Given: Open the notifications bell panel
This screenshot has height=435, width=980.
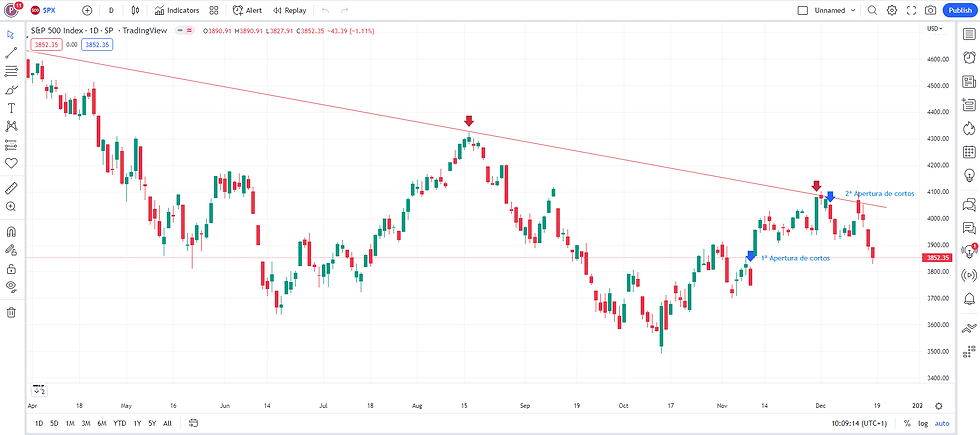Looking at the screenshot, I should pyautogui.click(x=969, y=298).
